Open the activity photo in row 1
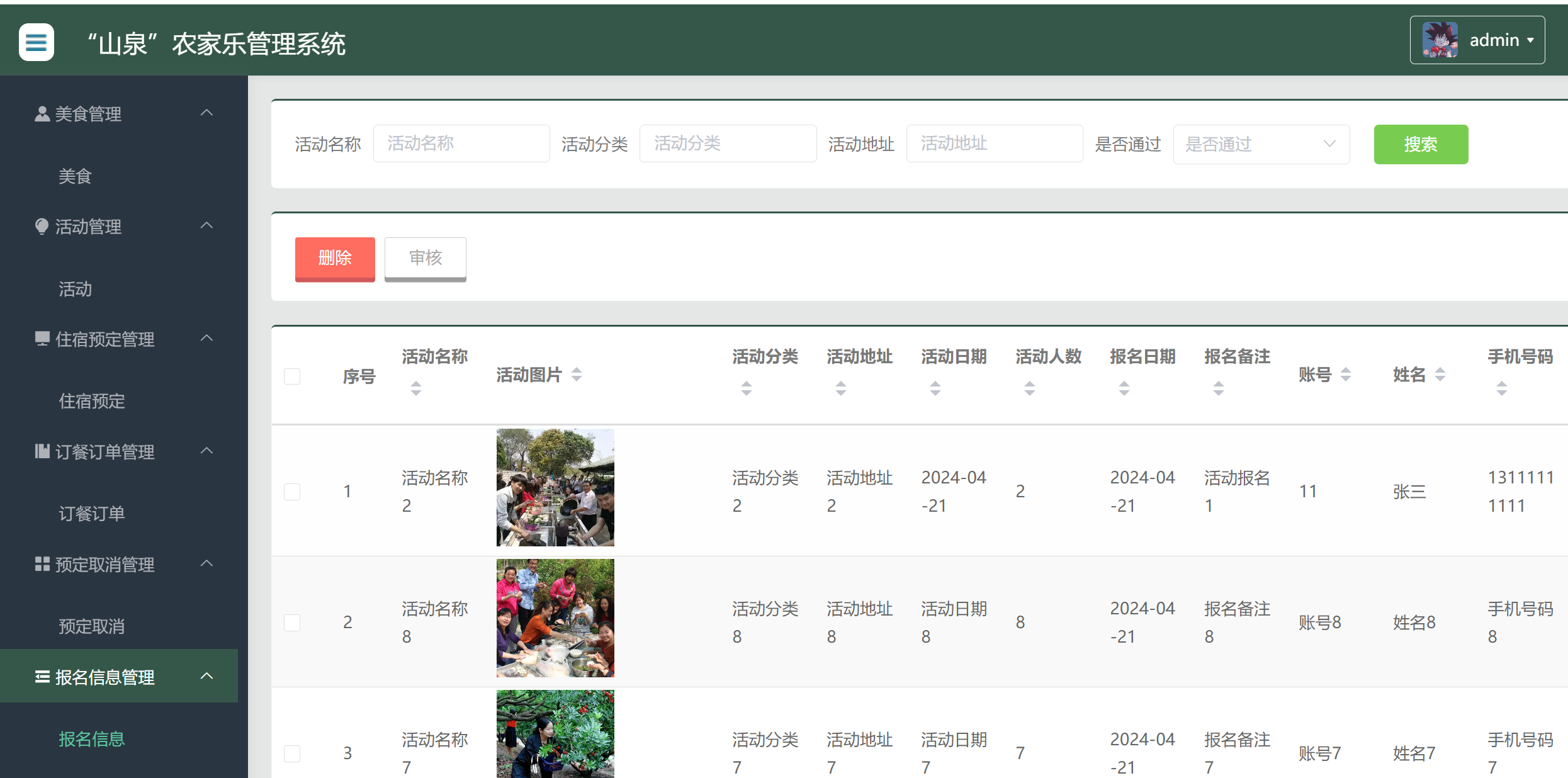This screenshot has width=1568, height=778. point(555,488)
